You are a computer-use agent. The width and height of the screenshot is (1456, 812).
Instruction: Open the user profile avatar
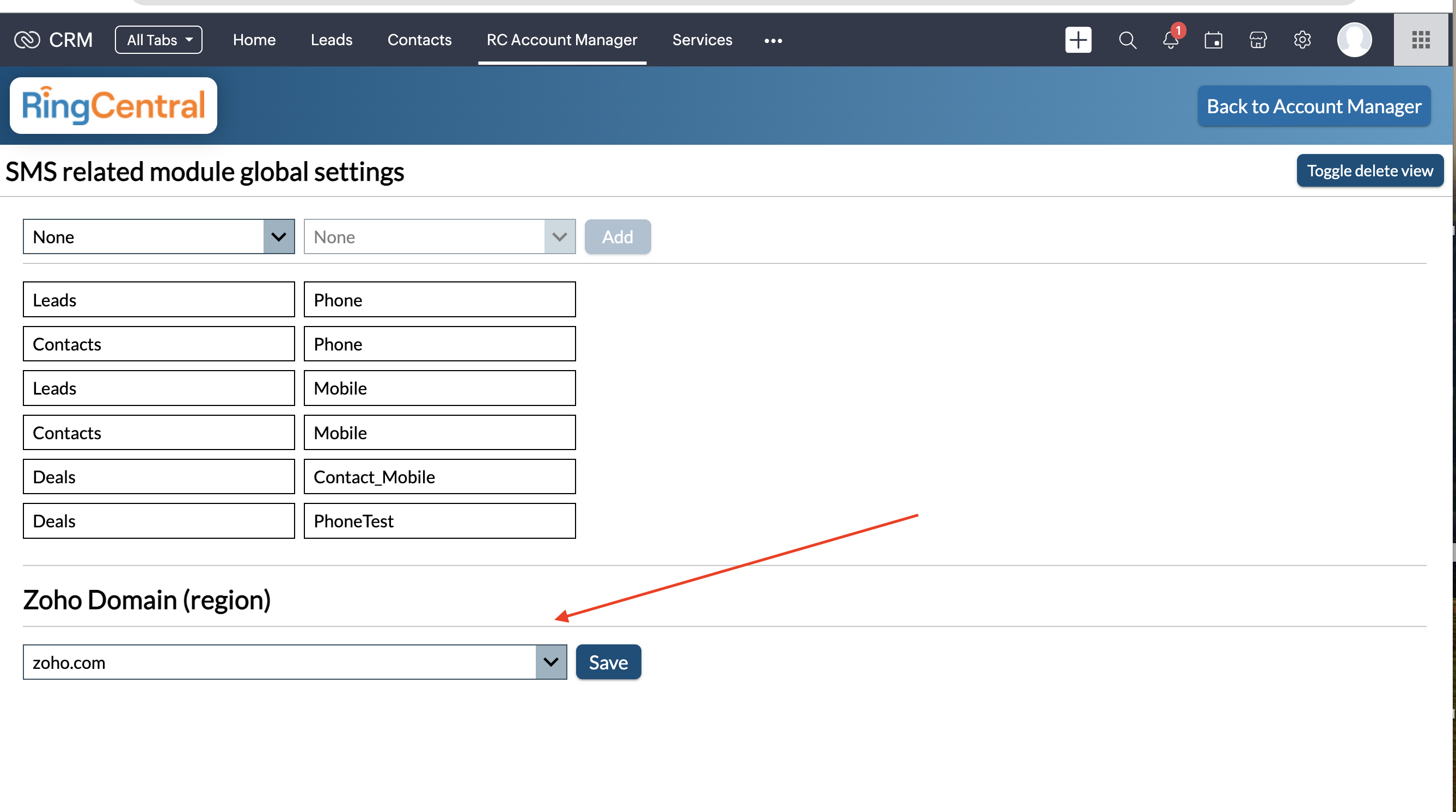(1354, 40)
